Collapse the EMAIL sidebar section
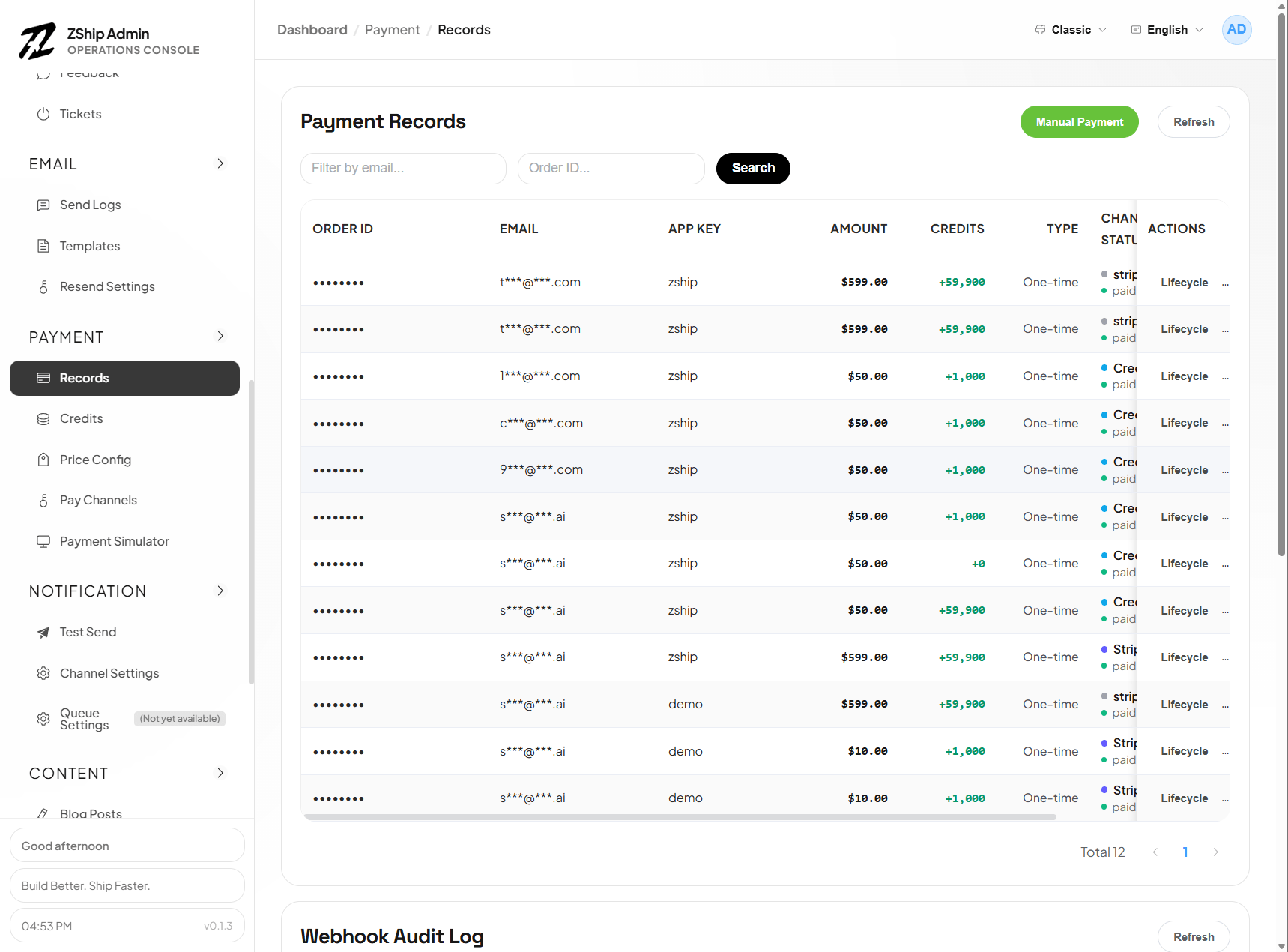The height and width of the screenshot is (952, 1288). 220,163
